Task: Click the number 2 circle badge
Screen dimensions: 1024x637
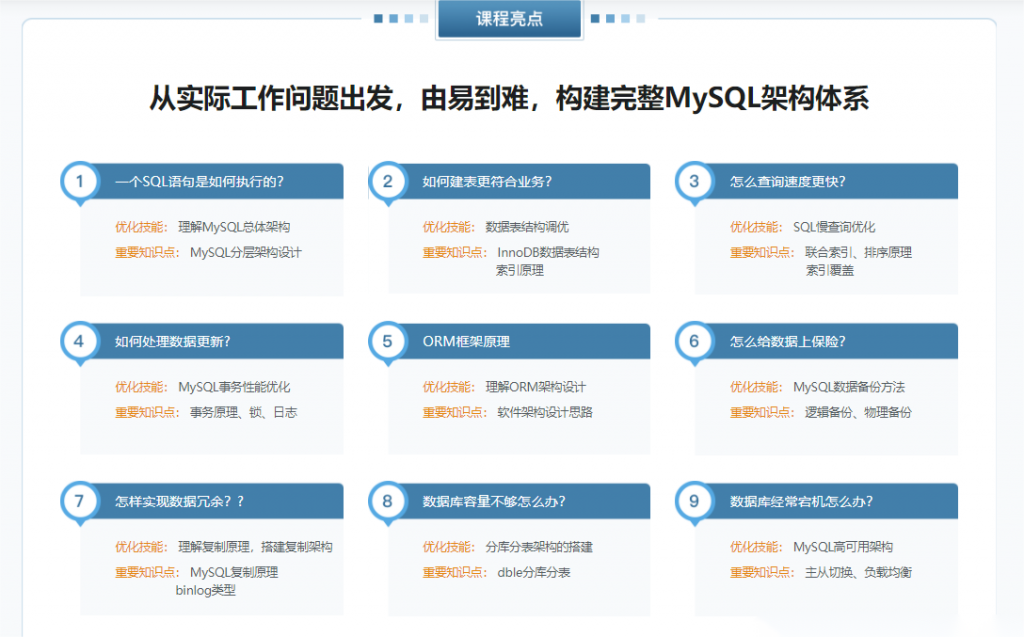Action: point(387,181)
